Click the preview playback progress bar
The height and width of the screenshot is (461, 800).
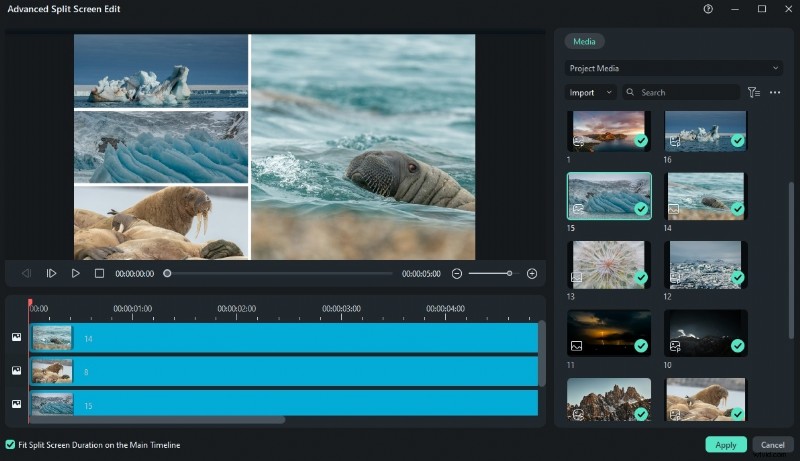tap(280, 274)
